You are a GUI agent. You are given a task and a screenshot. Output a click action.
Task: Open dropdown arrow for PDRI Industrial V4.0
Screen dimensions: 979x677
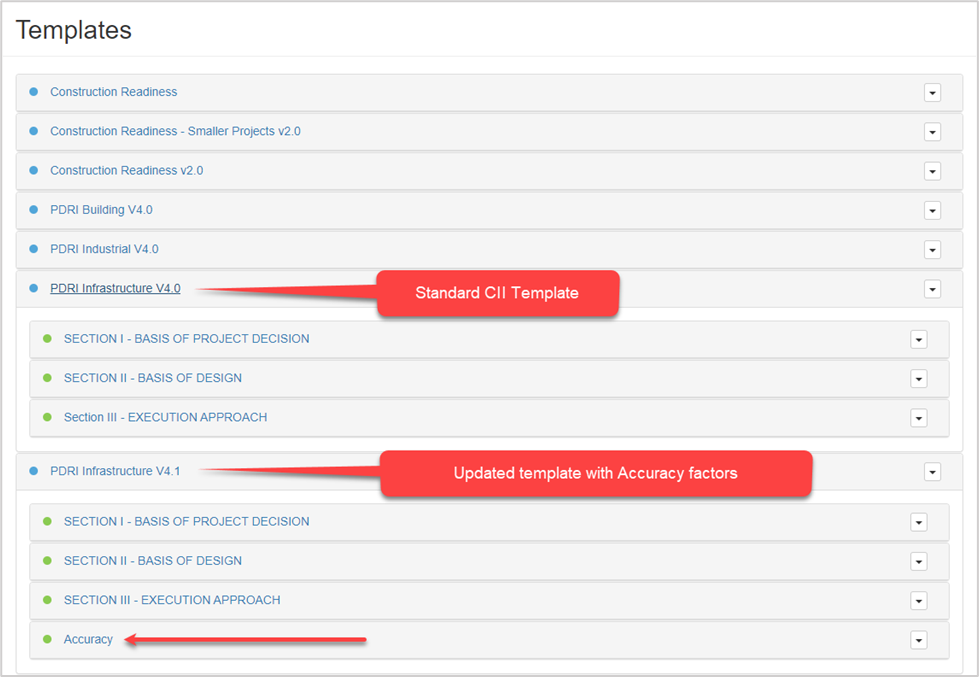click(932, 250)
